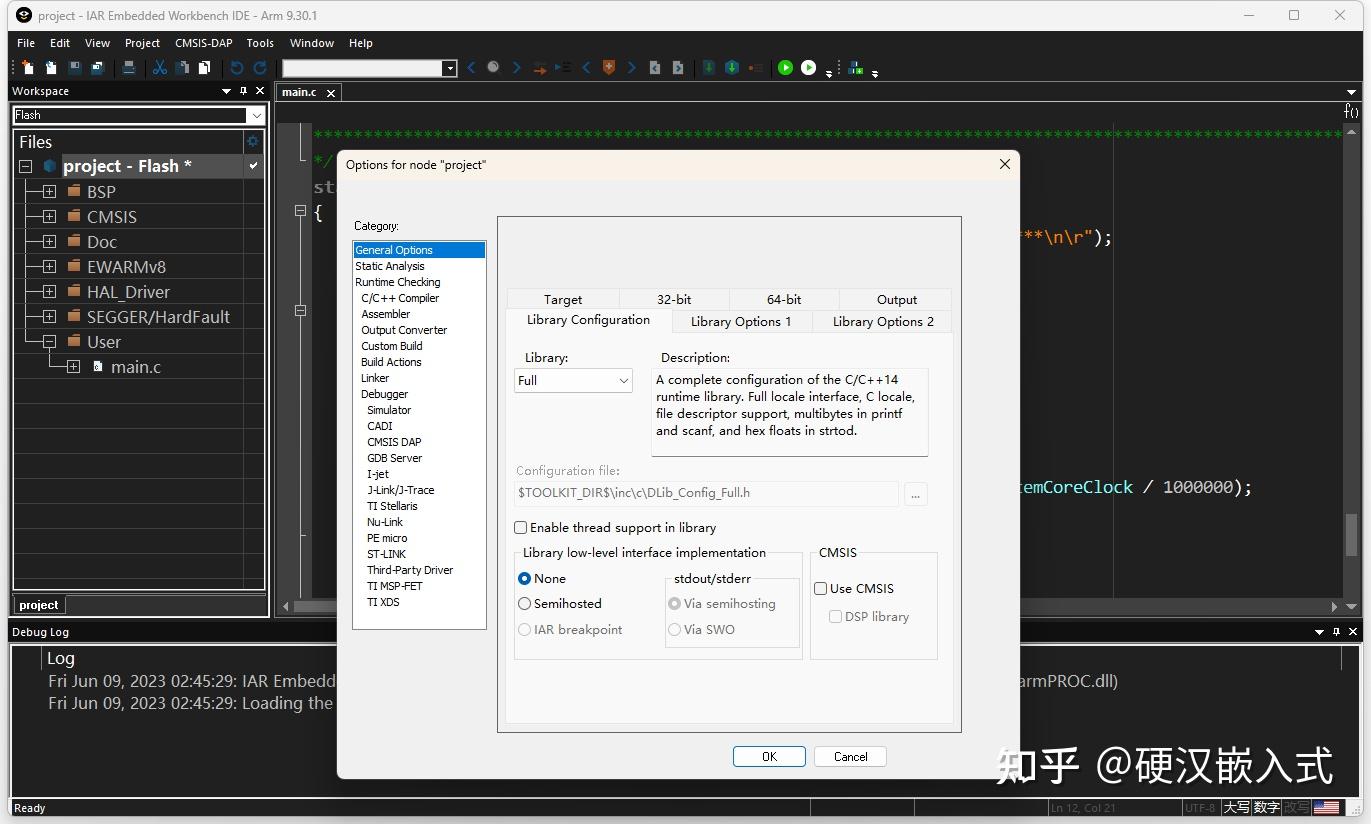
Task: Toggle a bookmark with the shield icon
Action: (x=608, y=68)
